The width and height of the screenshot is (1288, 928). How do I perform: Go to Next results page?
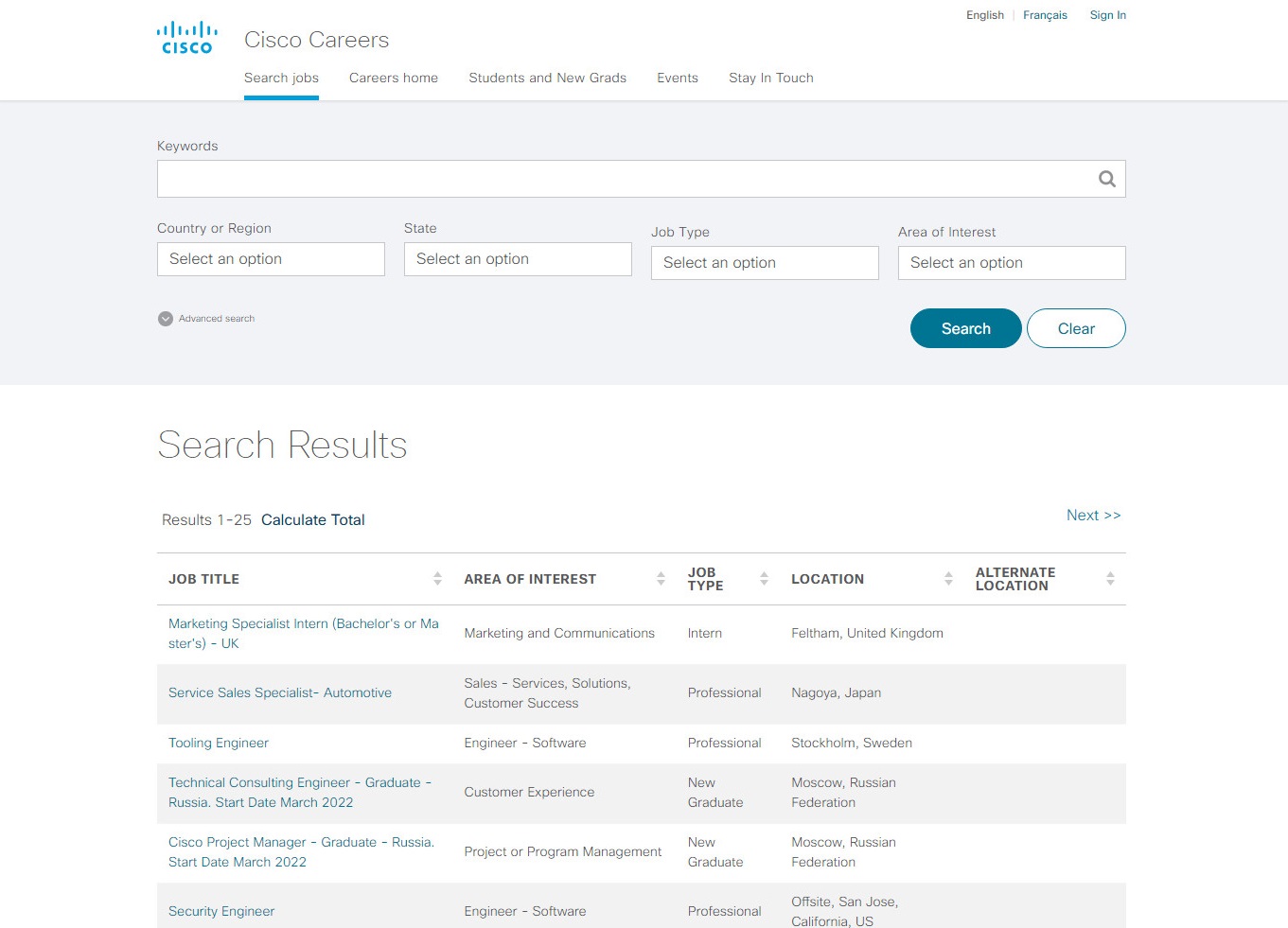tap(1093, 516)
